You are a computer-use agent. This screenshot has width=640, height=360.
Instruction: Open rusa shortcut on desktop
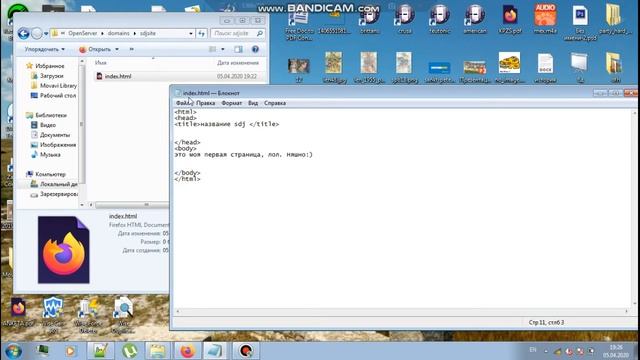(405, 20)
